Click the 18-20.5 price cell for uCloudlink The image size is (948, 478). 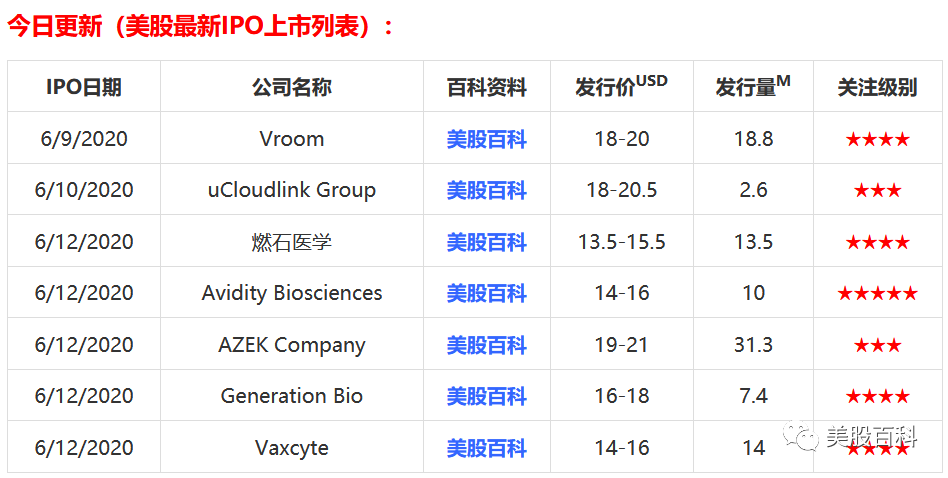pos(622,190)
